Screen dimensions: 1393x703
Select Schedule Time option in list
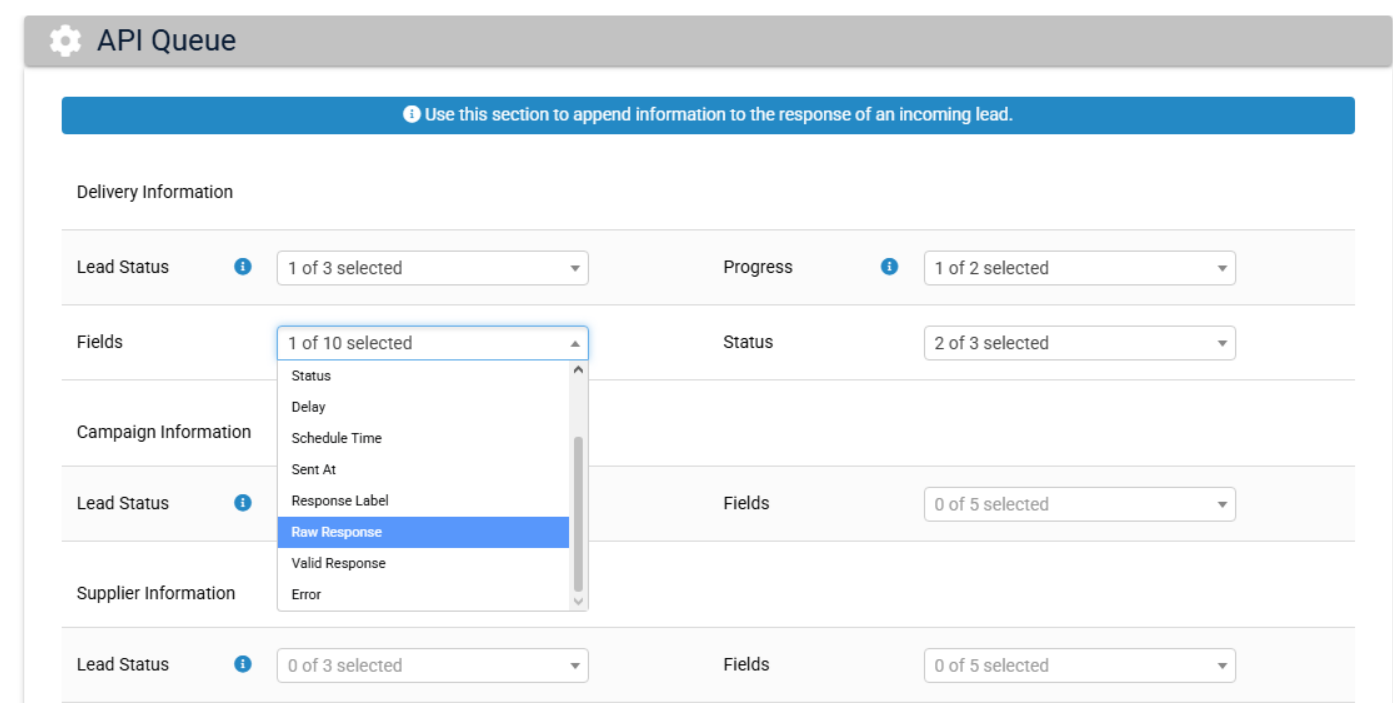point(423,438)
